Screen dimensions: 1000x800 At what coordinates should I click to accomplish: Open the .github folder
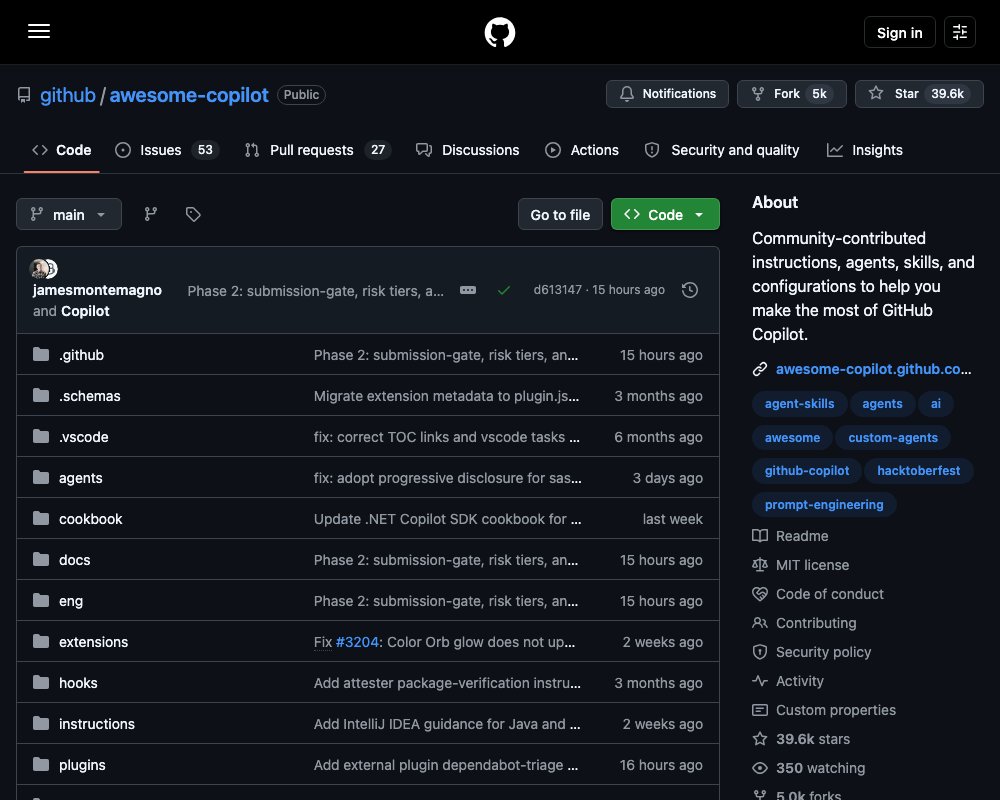[81, 355]
